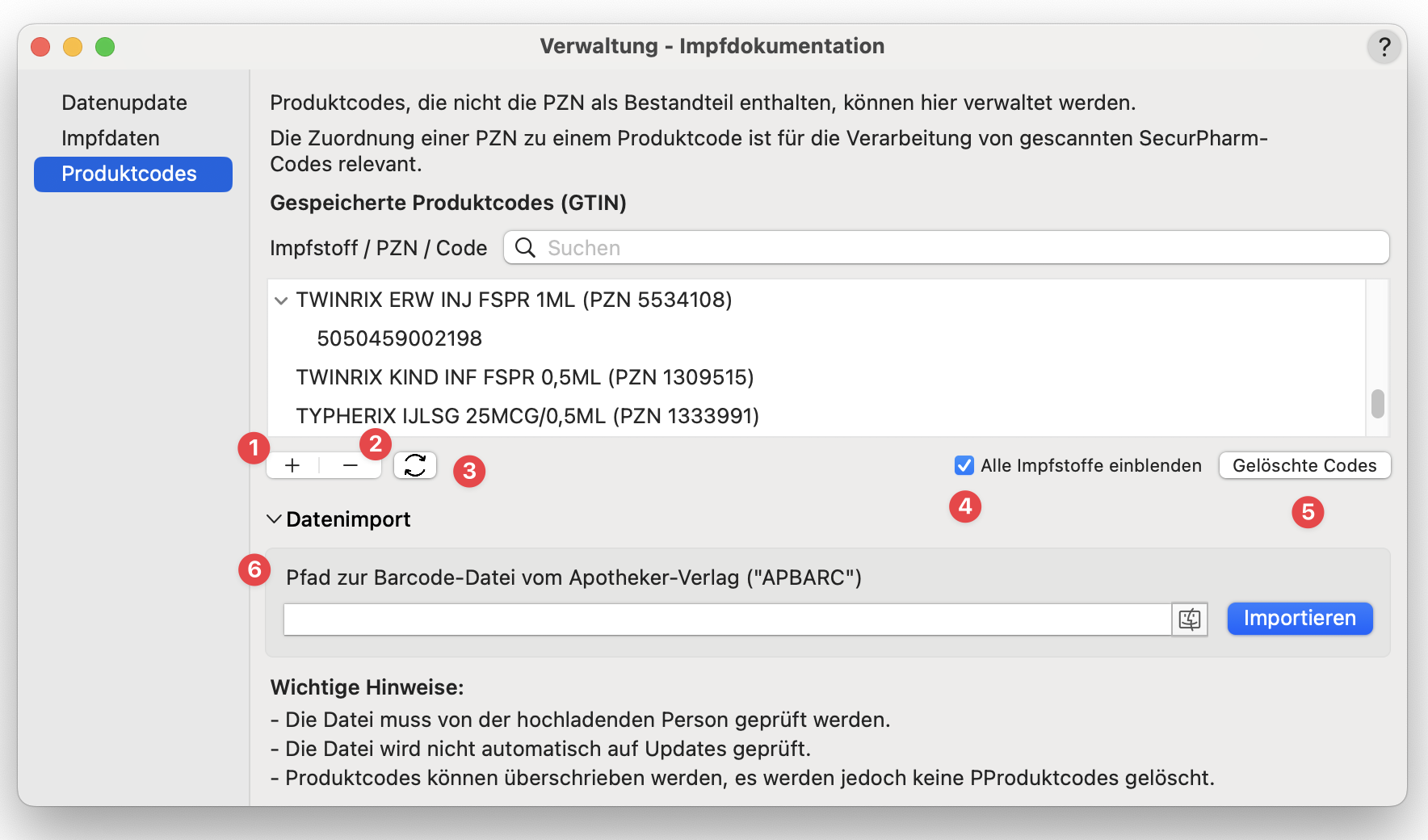This screenshot has height=840, width=1428.
Task: Open the file browser icon beside path field
Action: click(1190, 619)
